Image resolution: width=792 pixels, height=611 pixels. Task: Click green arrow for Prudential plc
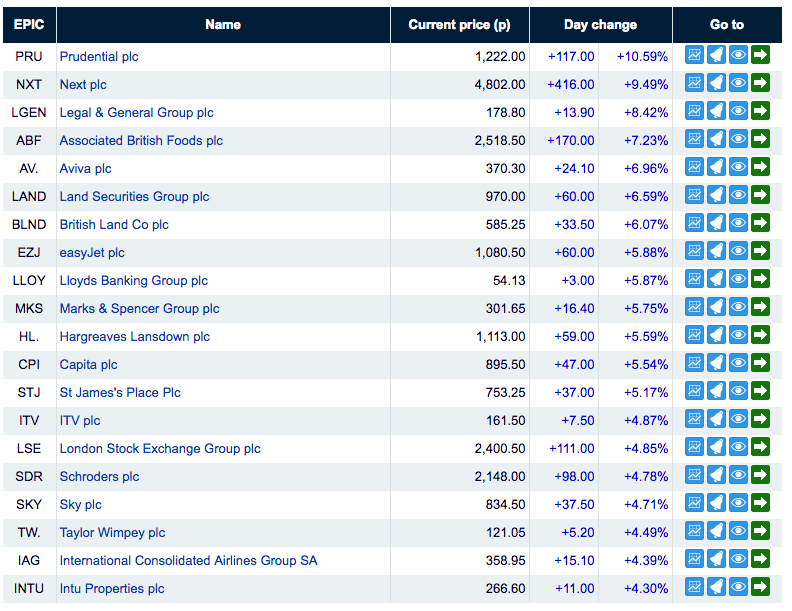click(760, 55)
